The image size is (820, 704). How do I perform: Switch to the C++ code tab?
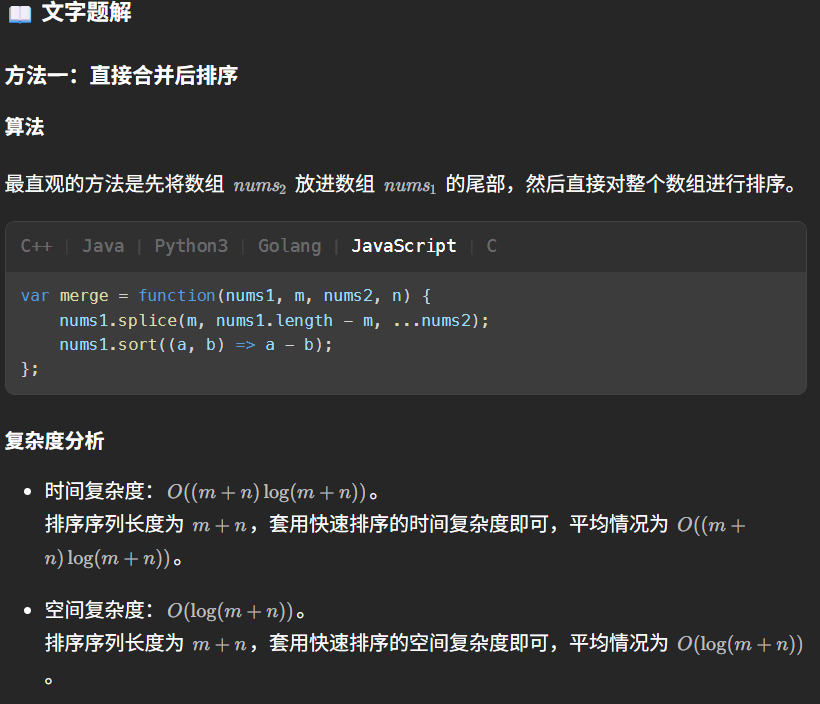point(37,246)
